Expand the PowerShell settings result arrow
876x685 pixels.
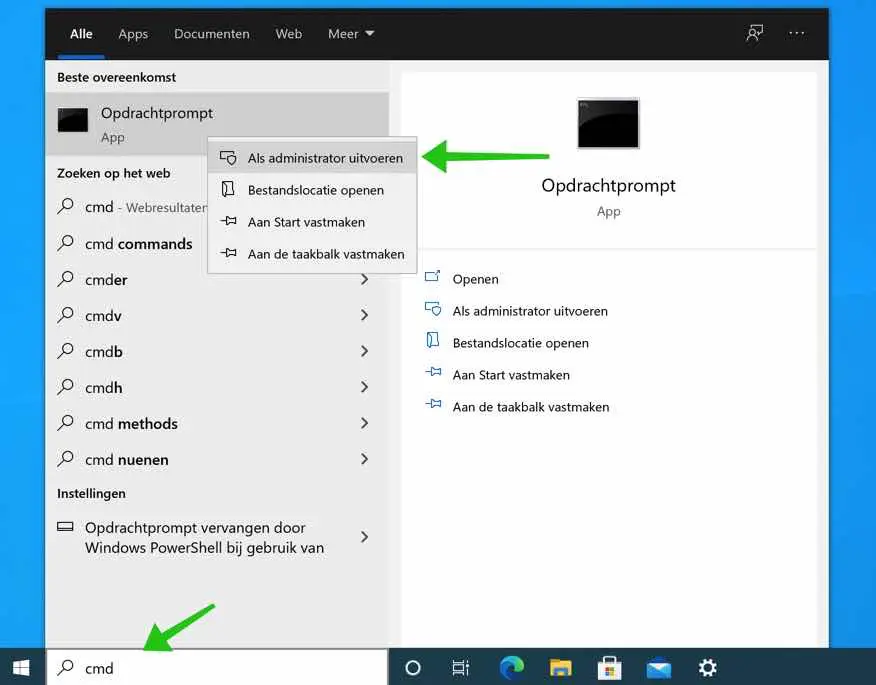(x=364, y=537)
